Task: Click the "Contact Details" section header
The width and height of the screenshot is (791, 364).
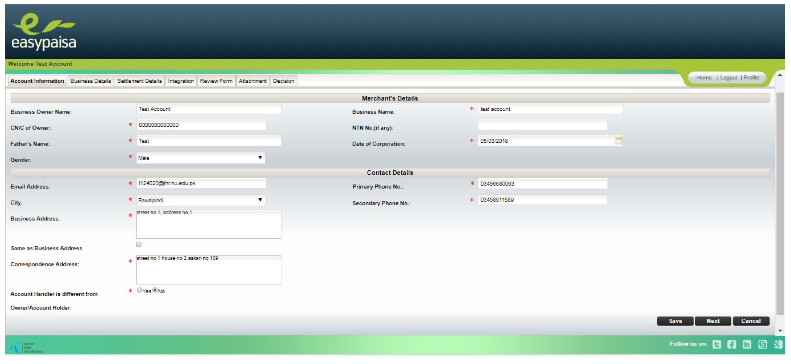Action: coord(390,173)
